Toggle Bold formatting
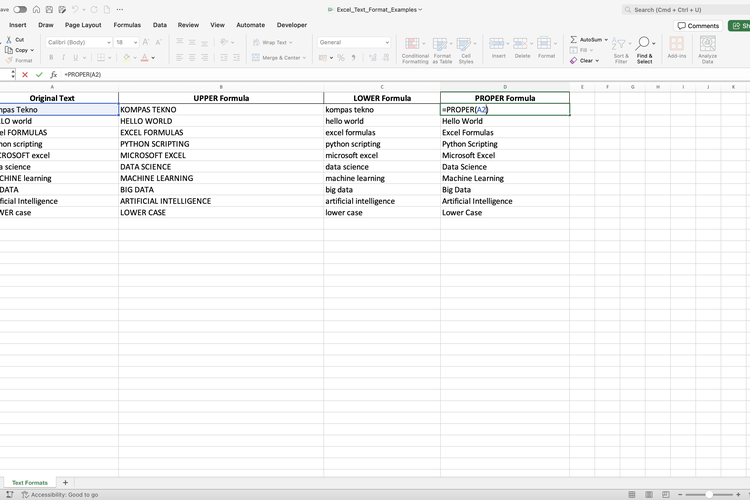 point(50,58)
